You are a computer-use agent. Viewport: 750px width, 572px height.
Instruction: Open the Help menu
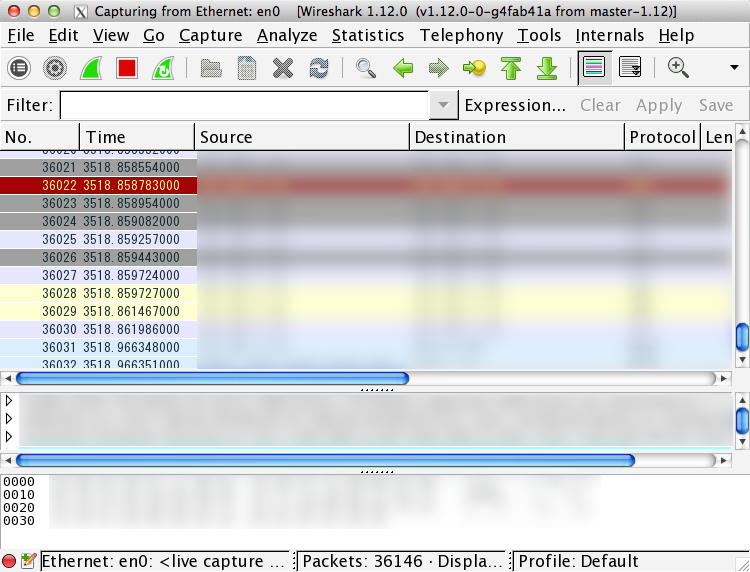[x=676, y=35]
